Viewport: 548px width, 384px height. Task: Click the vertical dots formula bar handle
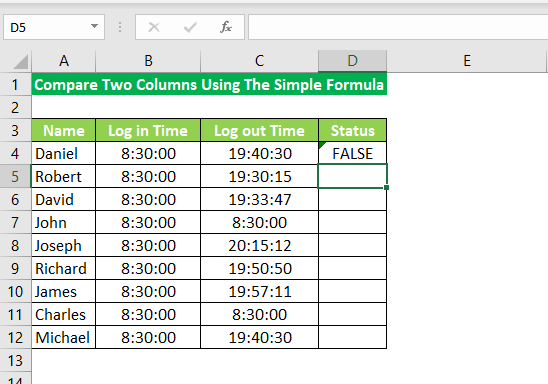[x=120, y=27]
